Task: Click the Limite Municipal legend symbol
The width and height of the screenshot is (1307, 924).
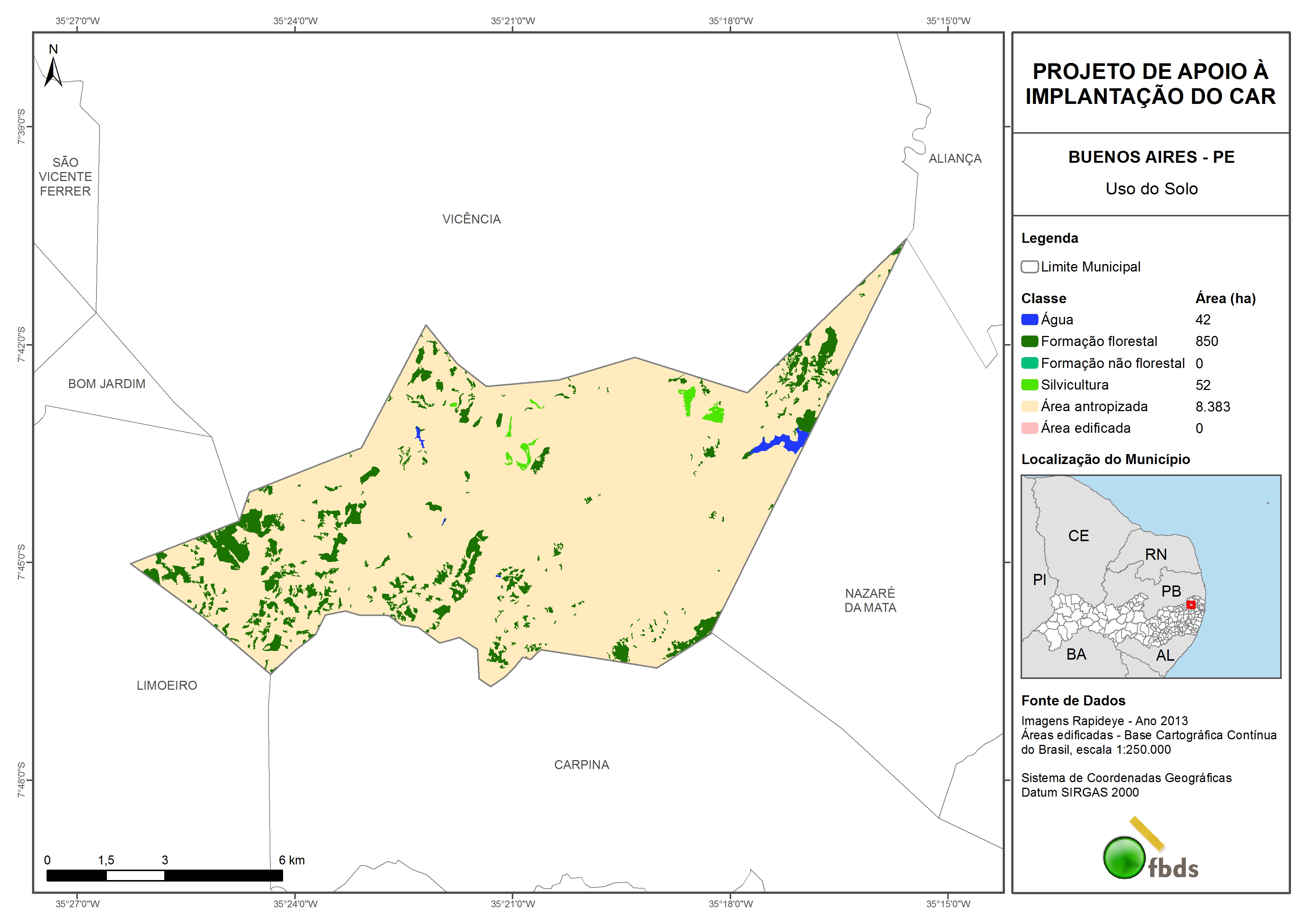Action: pyautogui.click(x=1029, y=267)
